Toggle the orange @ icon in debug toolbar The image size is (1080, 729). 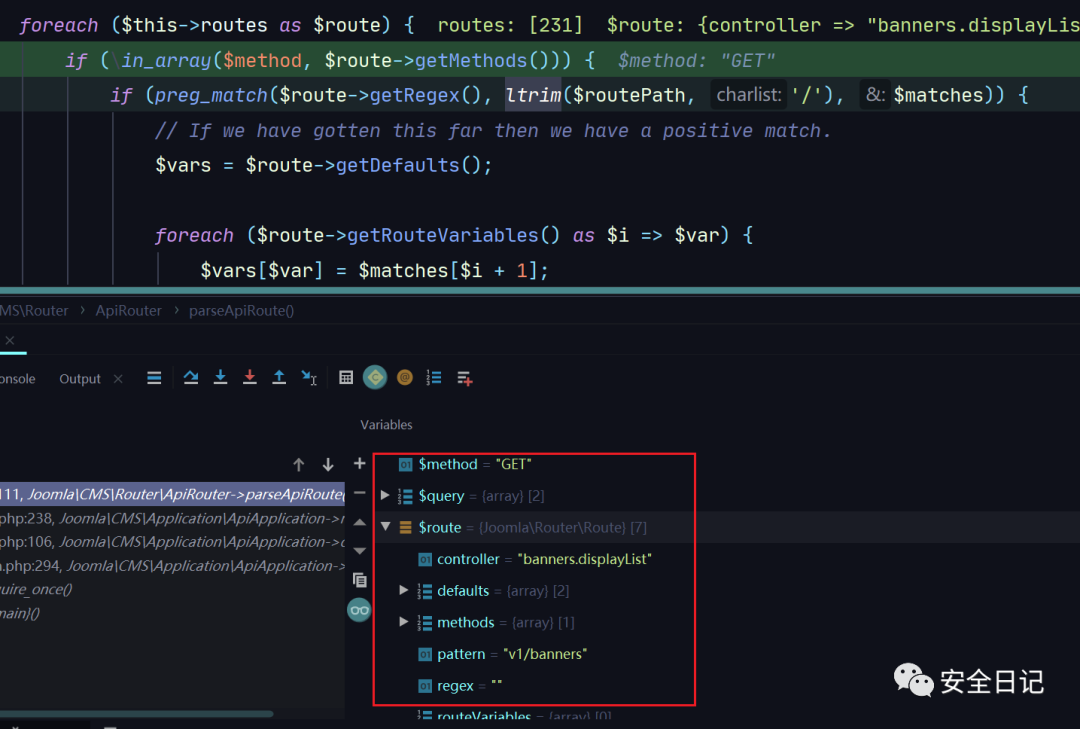404,377
